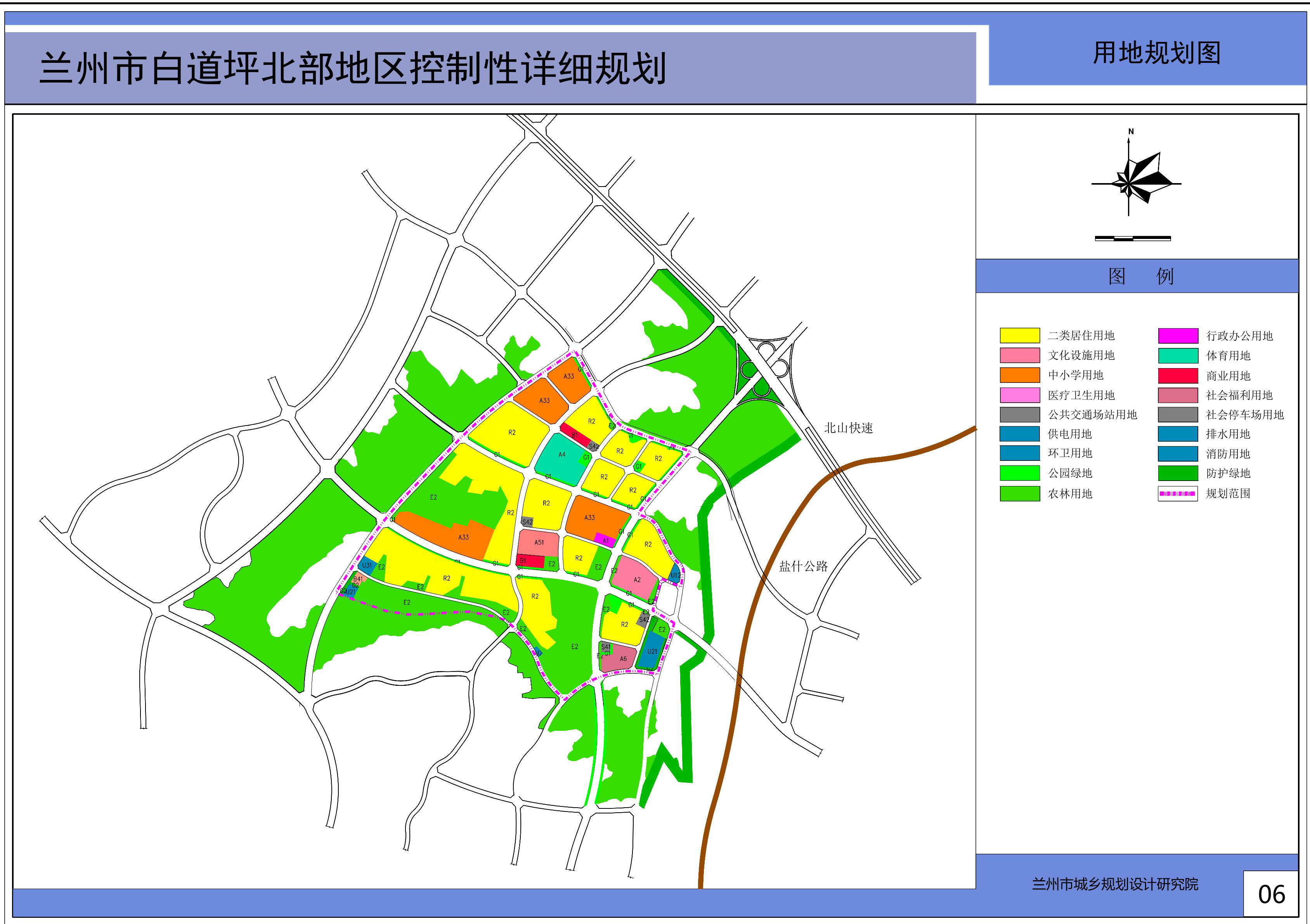Click the 盐什公路 road label
Viewport: 1310px width, 924px height.
point(803,566)
